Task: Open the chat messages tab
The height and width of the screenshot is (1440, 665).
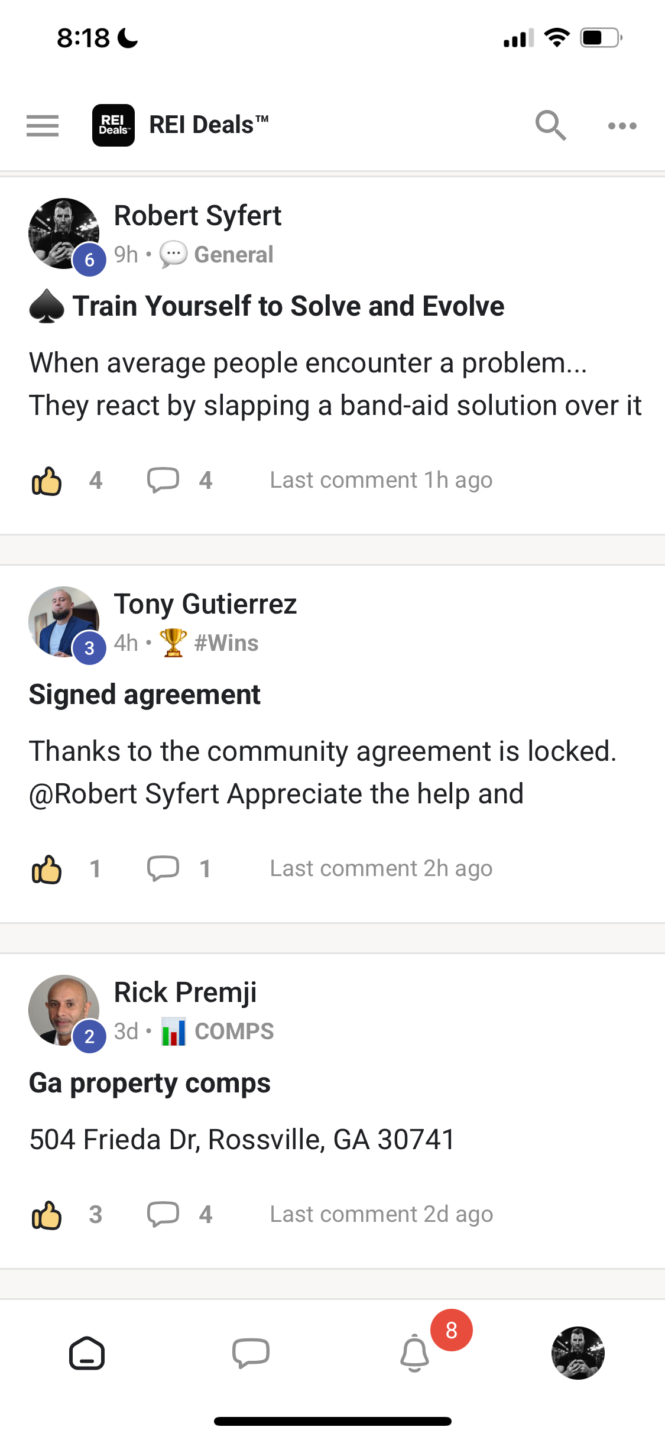Action: pos(250,1354)
